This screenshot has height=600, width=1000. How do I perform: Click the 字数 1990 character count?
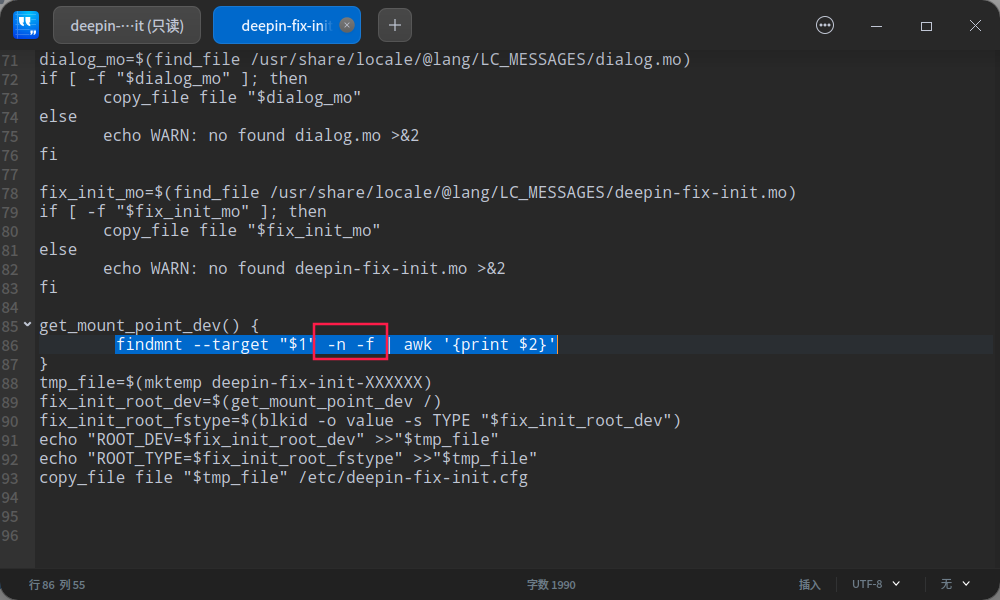pos(551,585)
